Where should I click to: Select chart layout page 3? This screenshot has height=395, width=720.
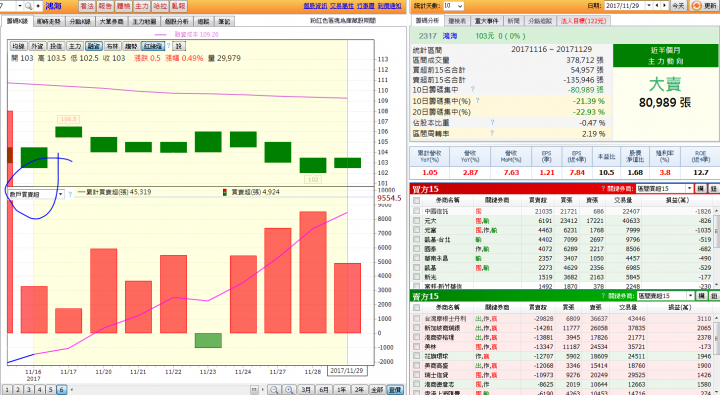(x=29, y=389)
